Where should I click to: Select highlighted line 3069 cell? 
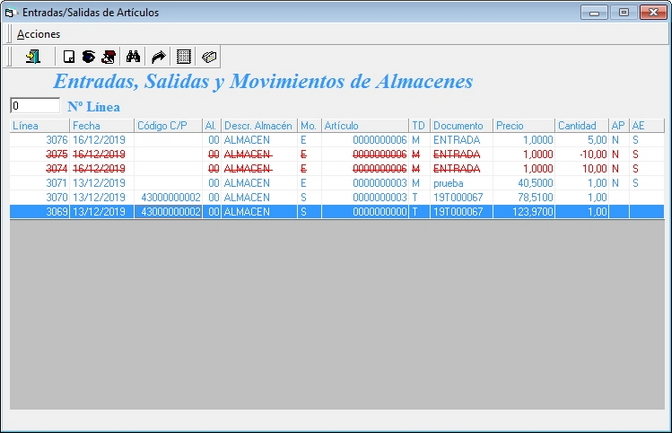tap(39, 212)
